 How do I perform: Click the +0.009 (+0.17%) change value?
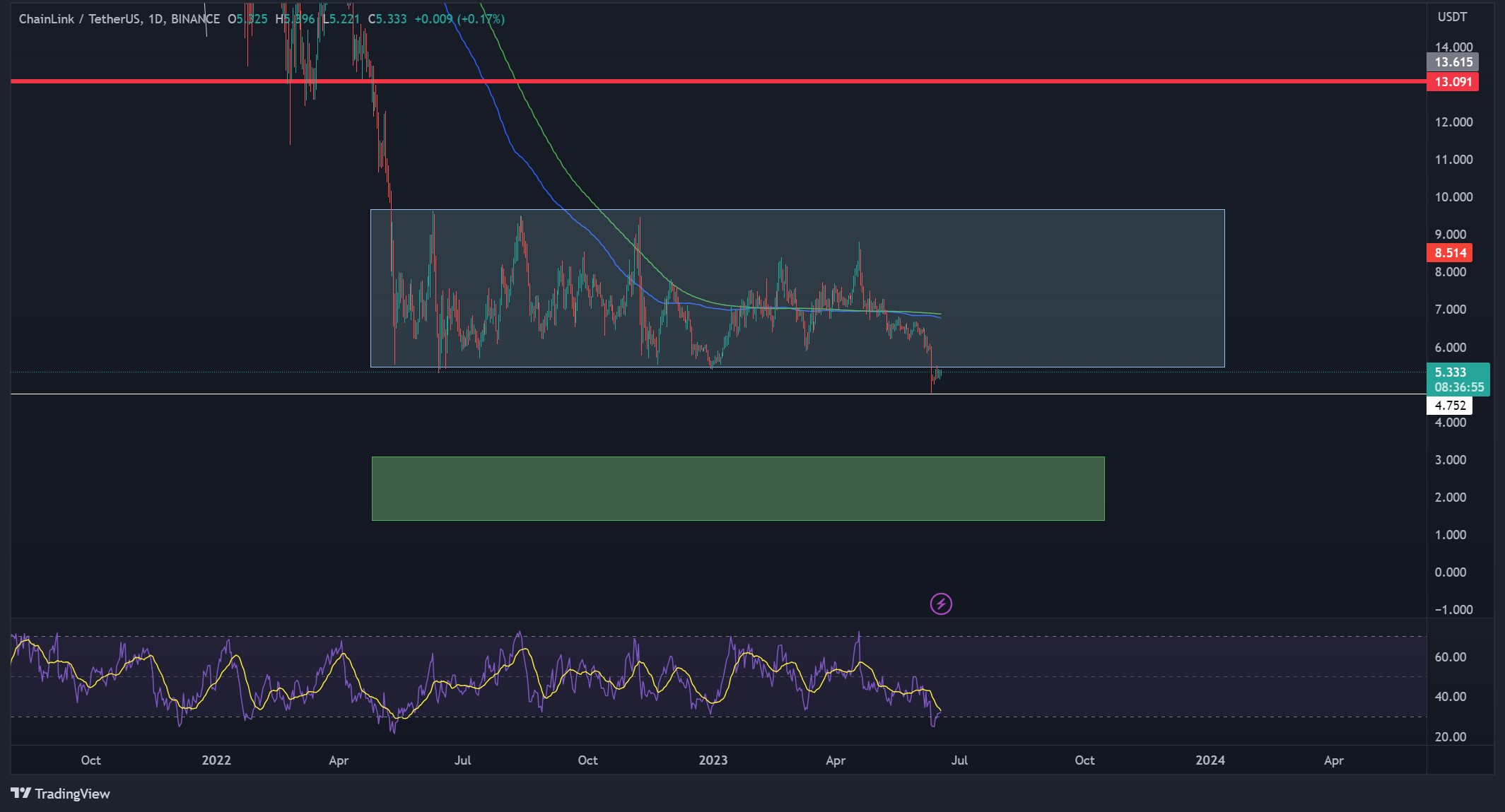pos(459,19)
